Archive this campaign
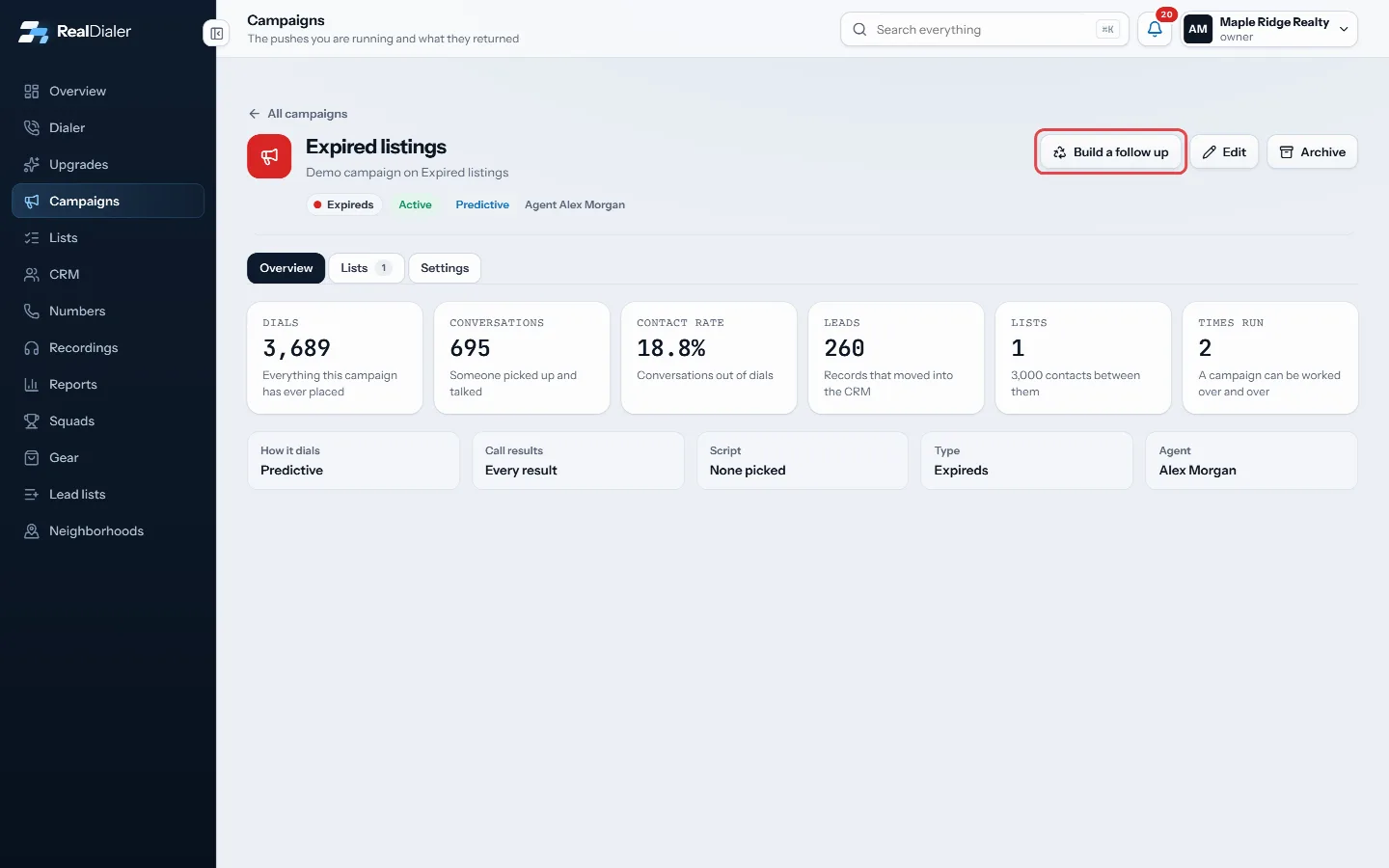Screen dimensions: 1389x868 (x=1312, y=151)
